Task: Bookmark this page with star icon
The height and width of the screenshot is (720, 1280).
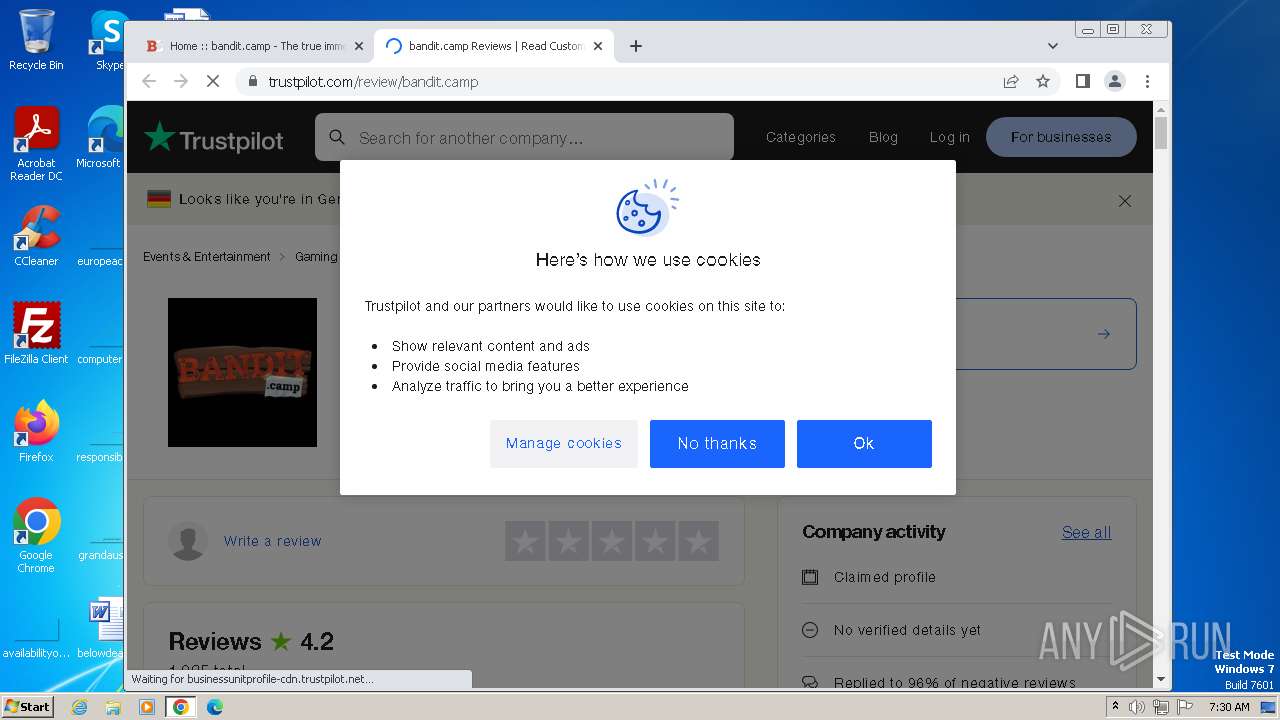Action: (x=1043, y=81)
